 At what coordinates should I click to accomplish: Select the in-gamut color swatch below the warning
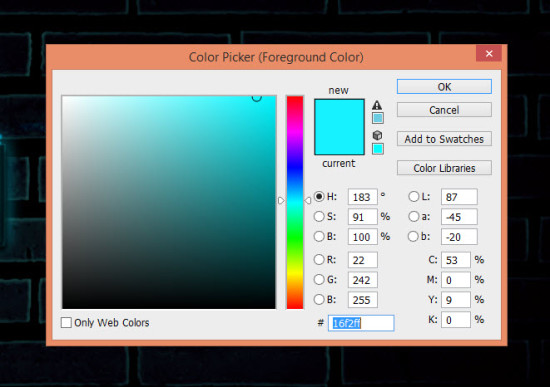click(377, 118)
